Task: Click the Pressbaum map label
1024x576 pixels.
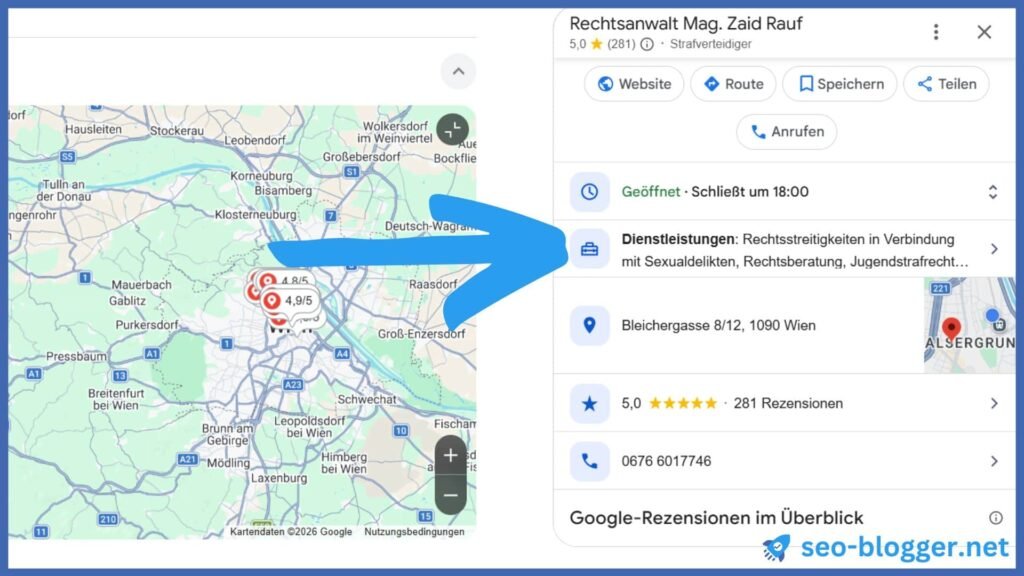Action: click(76, 357)
